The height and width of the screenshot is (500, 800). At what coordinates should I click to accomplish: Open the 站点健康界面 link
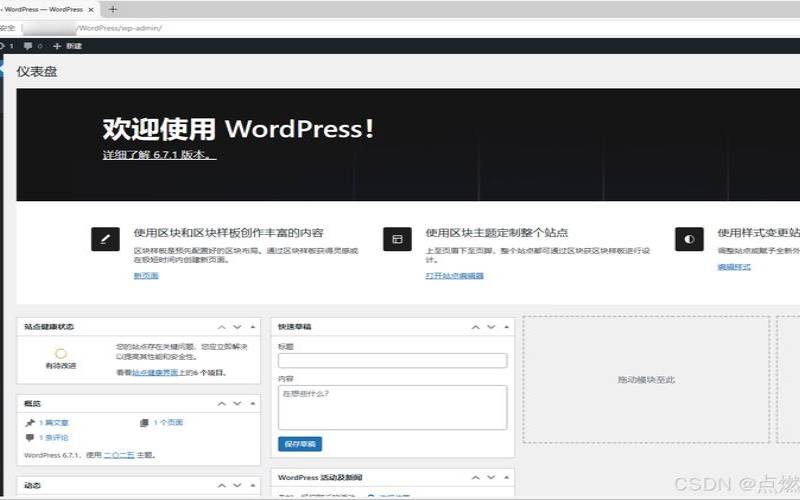pos(155,372)
